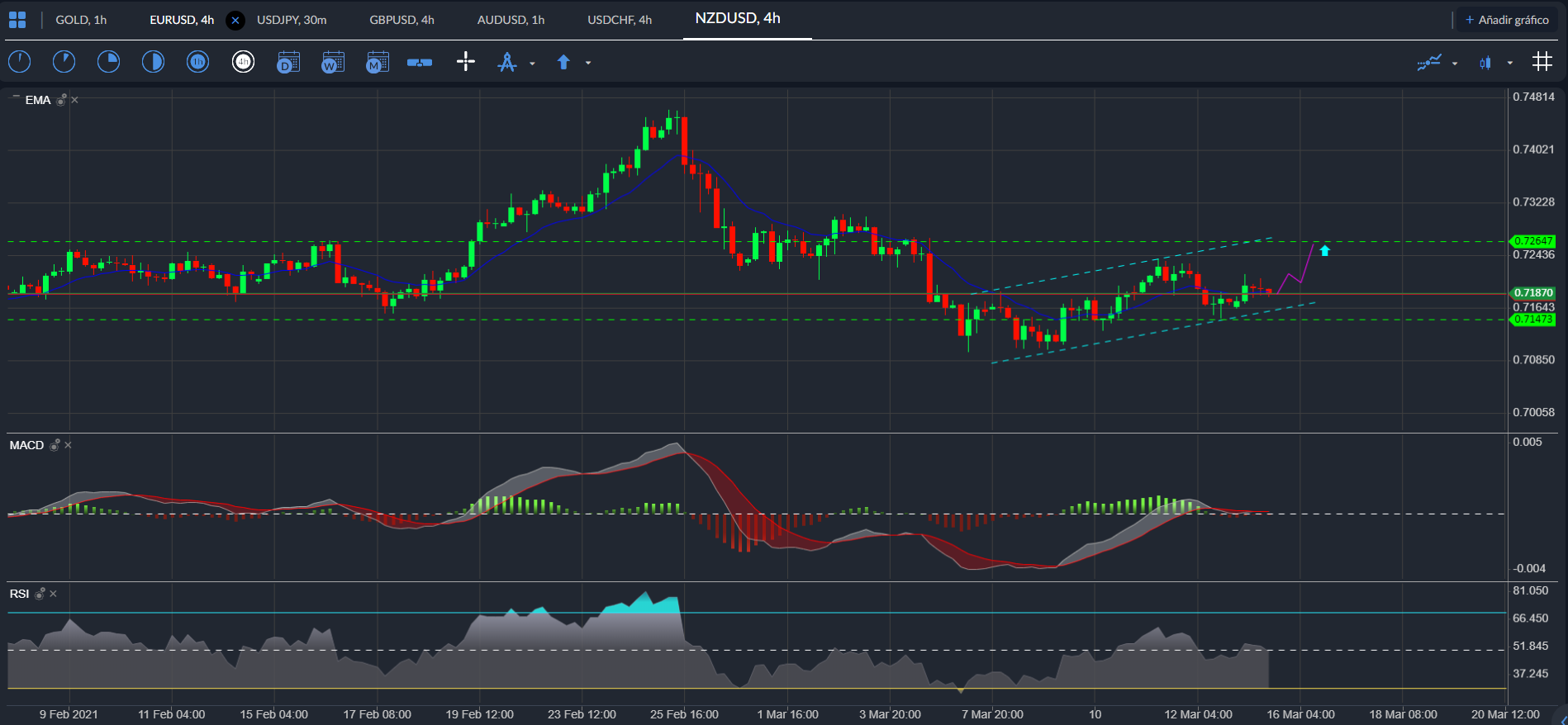The height and width of the screenshot is (725, 1568).
Task: Click the cyan arrow marker on the chart
Action: [1324, 250]
